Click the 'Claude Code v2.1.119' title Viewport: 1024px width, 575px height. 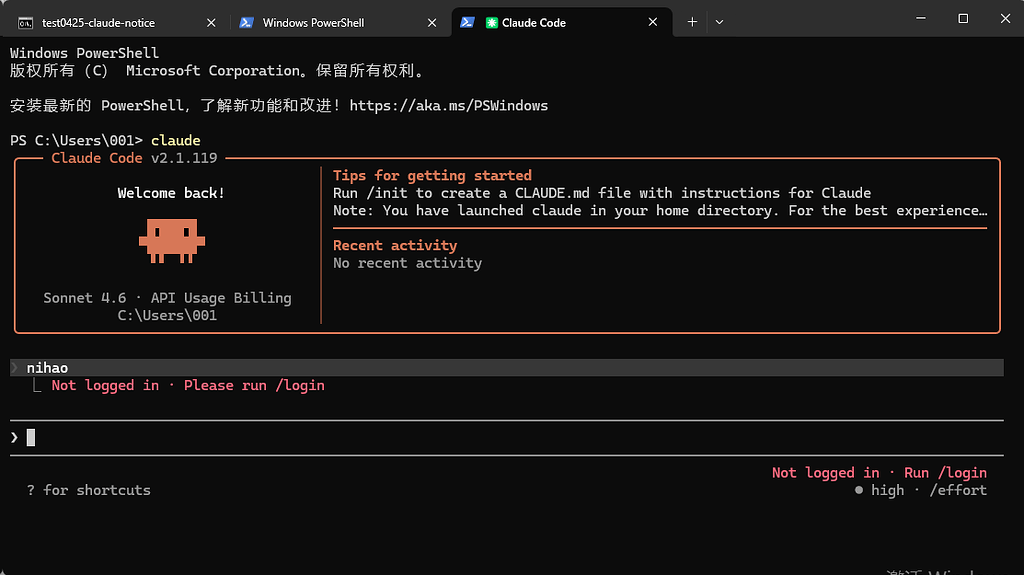pos(134,158)
